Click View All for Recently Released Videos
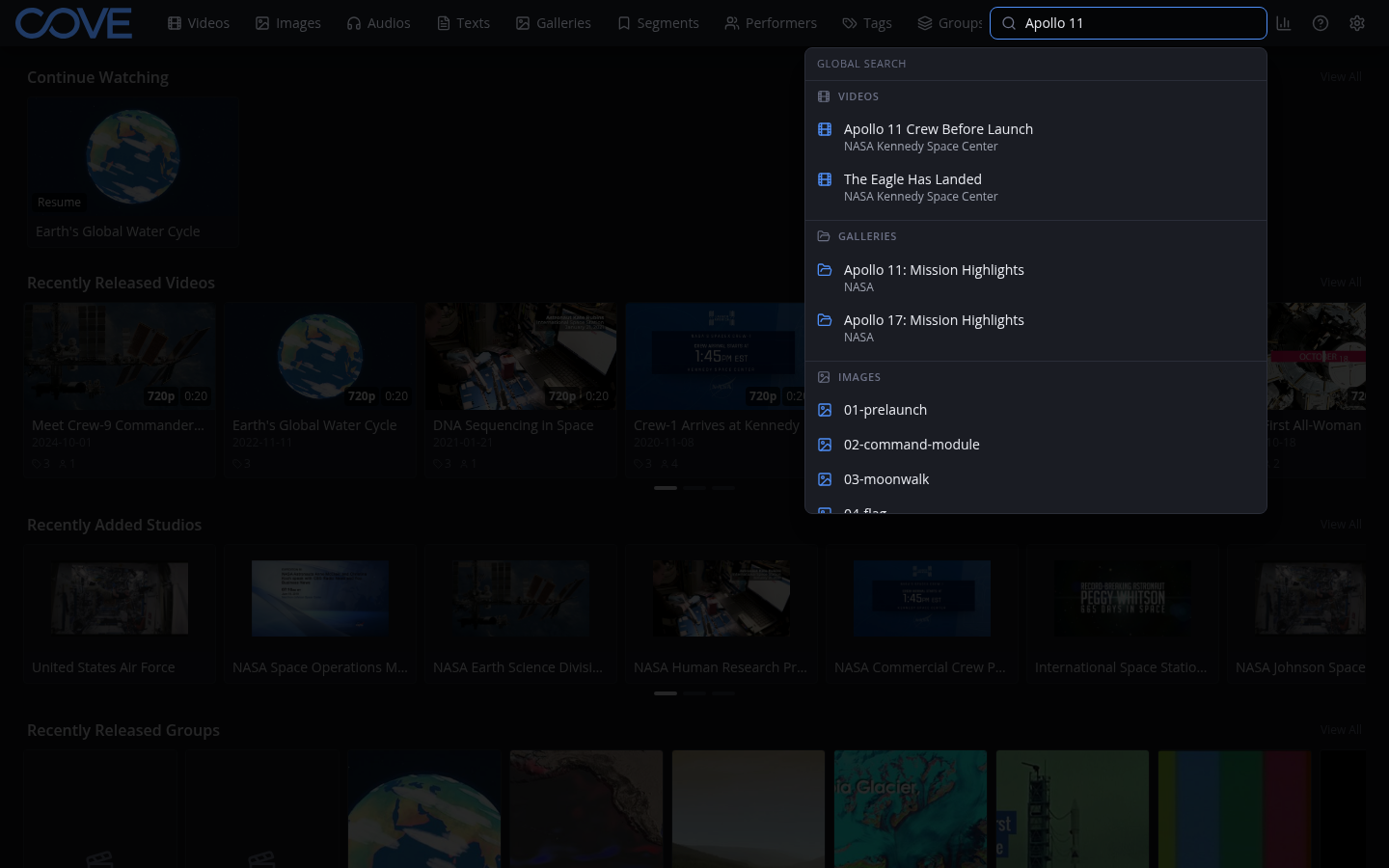This screenshot has width=1389, height=868. click(1341, 283)
